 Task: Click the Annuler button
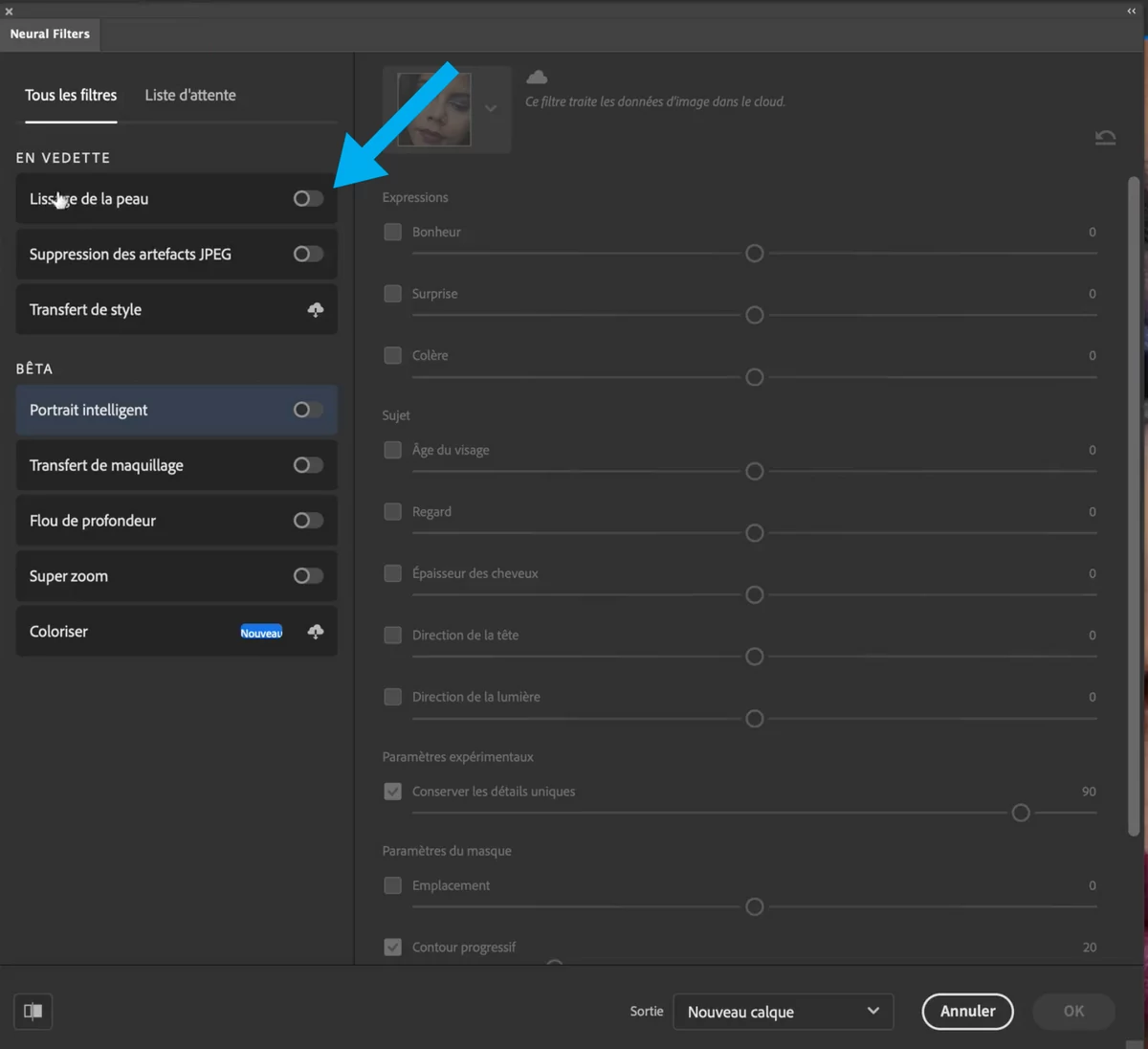click(x=967, y=1012)
